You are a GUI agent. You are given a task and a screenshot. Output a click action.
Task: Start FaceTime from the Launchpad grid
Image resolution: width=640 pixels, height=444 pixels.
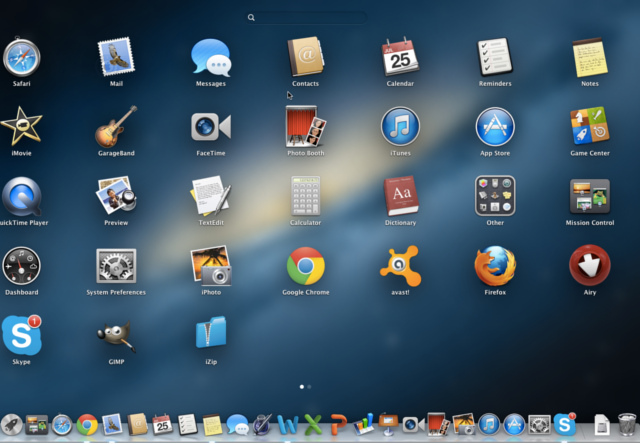[x=211, y=127]
